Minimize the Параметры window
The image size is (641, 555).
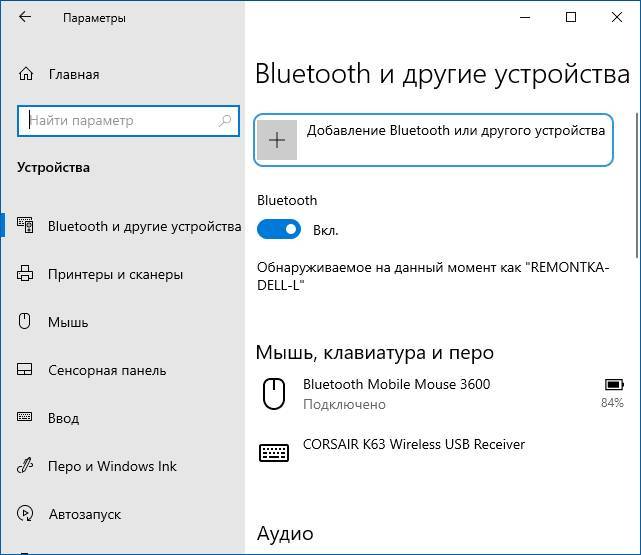coord(525,17)
